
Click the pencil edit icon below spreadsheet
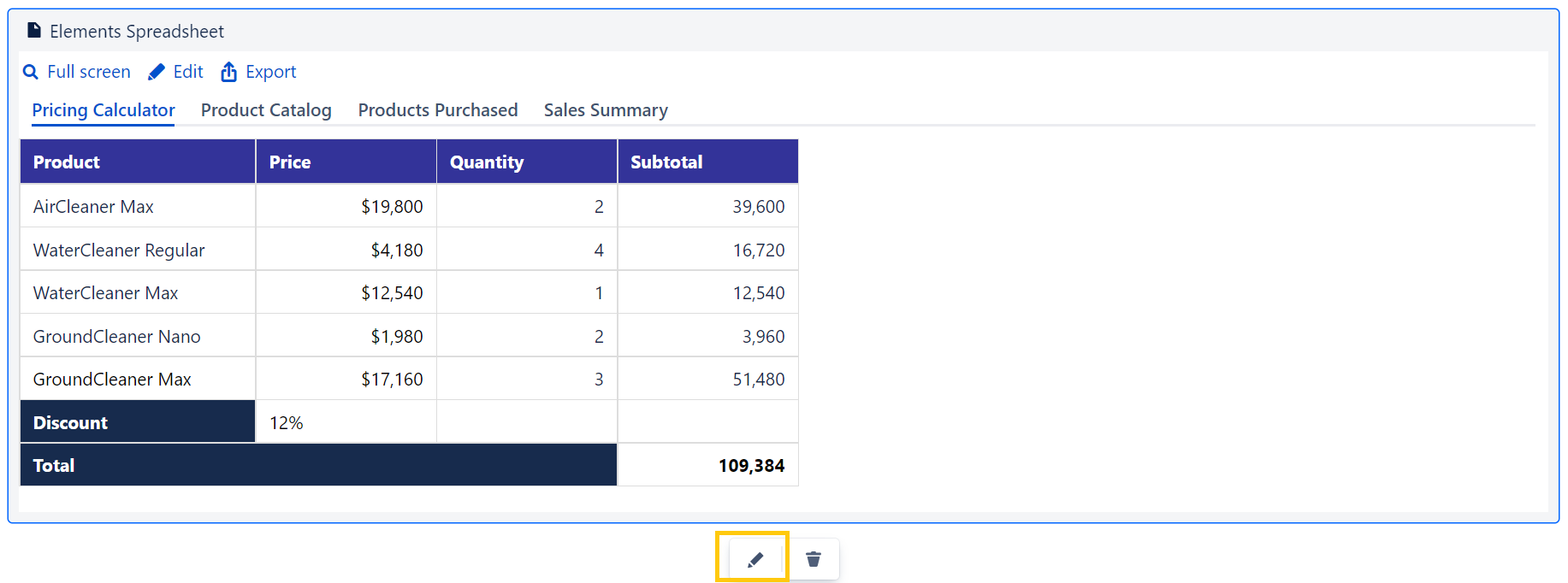pyautogui.click(x=754, y=560)
